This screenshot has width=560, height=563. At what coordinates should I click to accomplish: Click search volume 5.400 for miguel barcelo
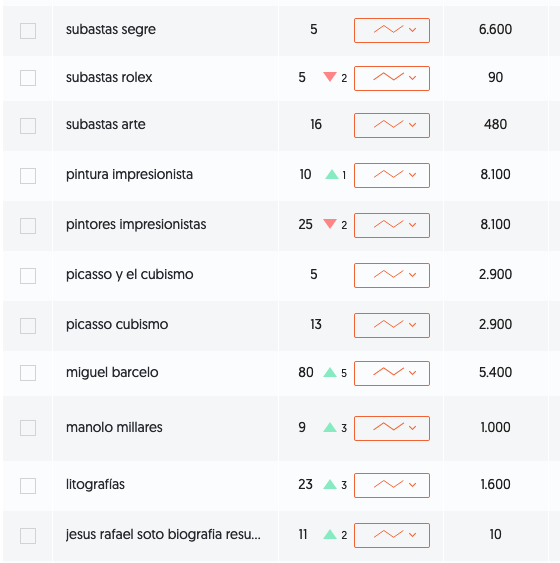pyautogui.click(x=495, y=372)
